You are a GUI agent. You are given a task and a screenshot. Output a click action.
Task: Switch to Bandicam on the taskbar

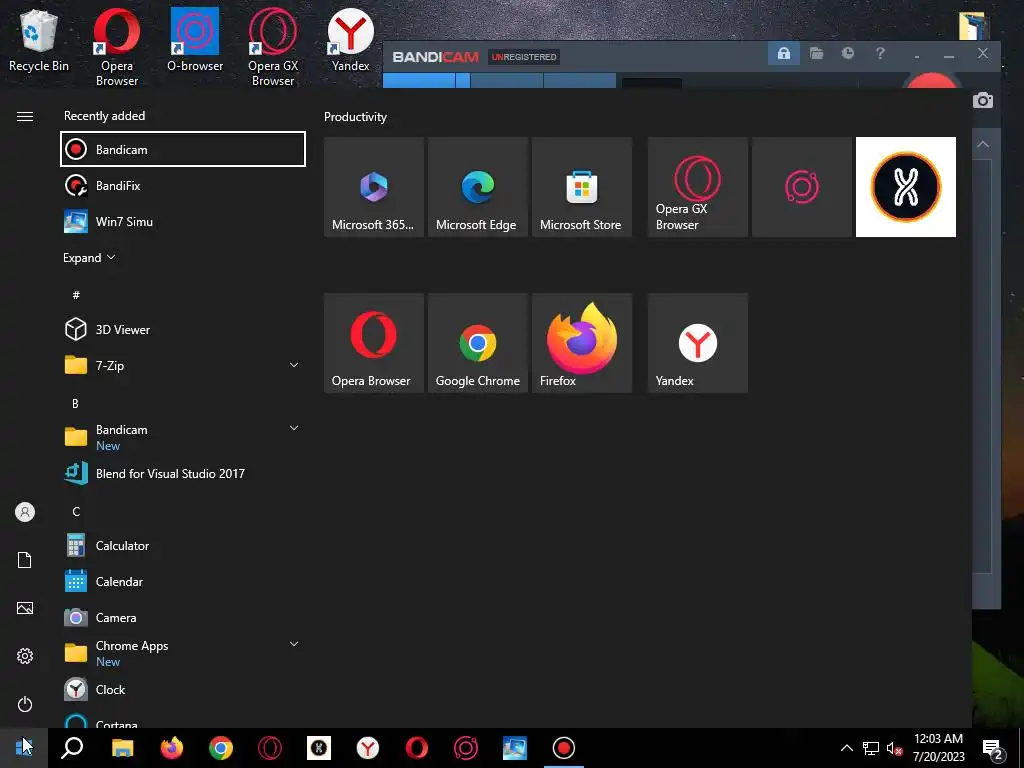click(564, 748)
